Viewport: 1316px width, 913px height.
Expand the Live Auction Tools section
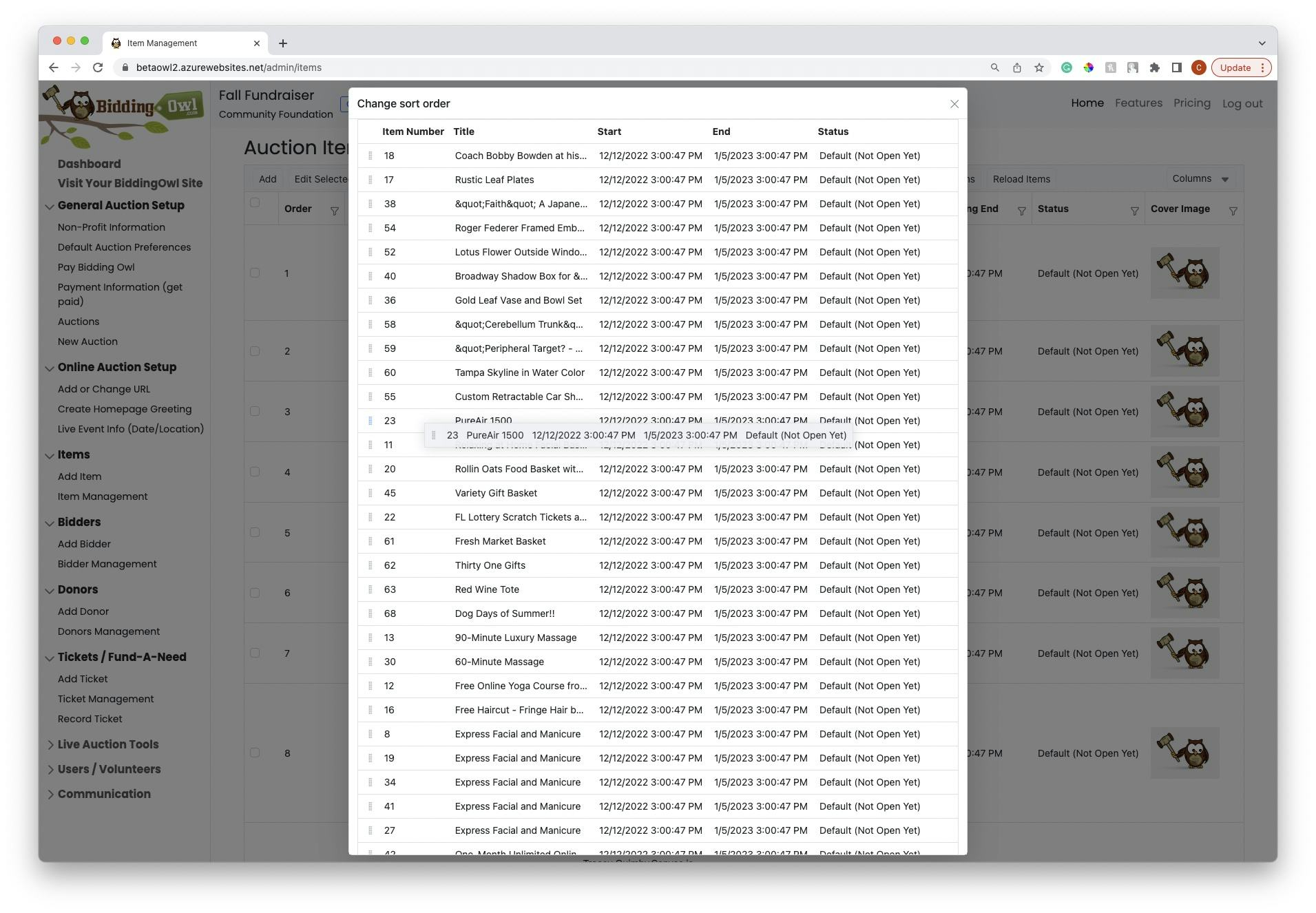[50, 745]
